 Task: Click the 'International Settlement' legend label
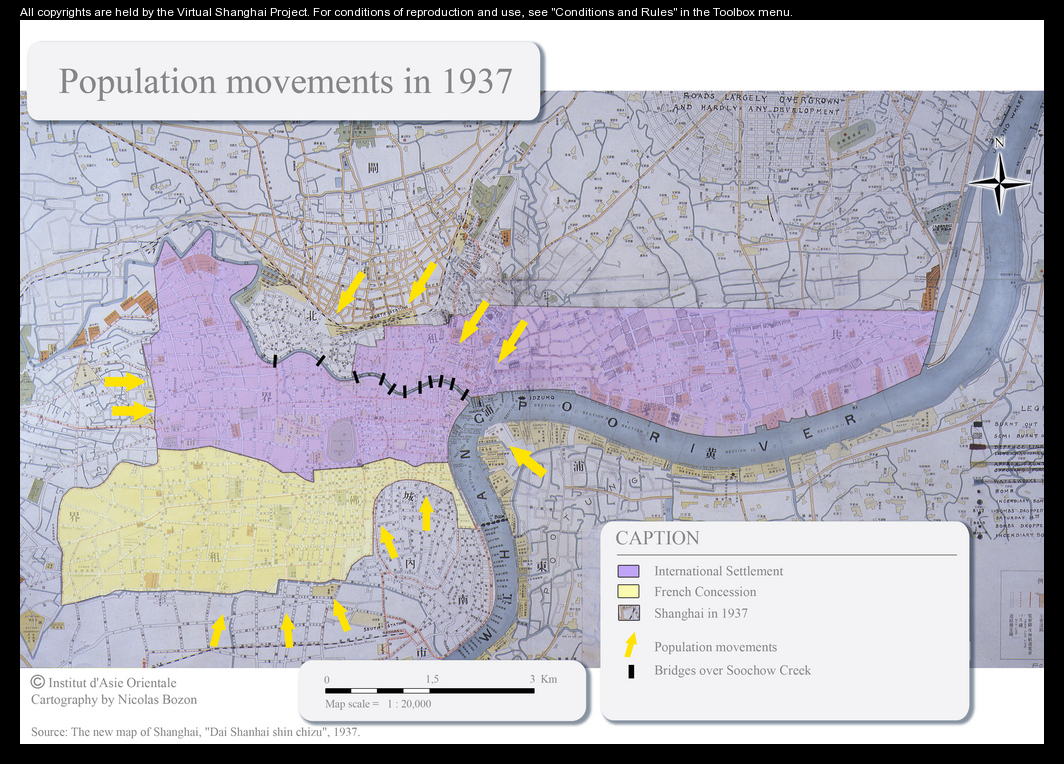point(718,571)
